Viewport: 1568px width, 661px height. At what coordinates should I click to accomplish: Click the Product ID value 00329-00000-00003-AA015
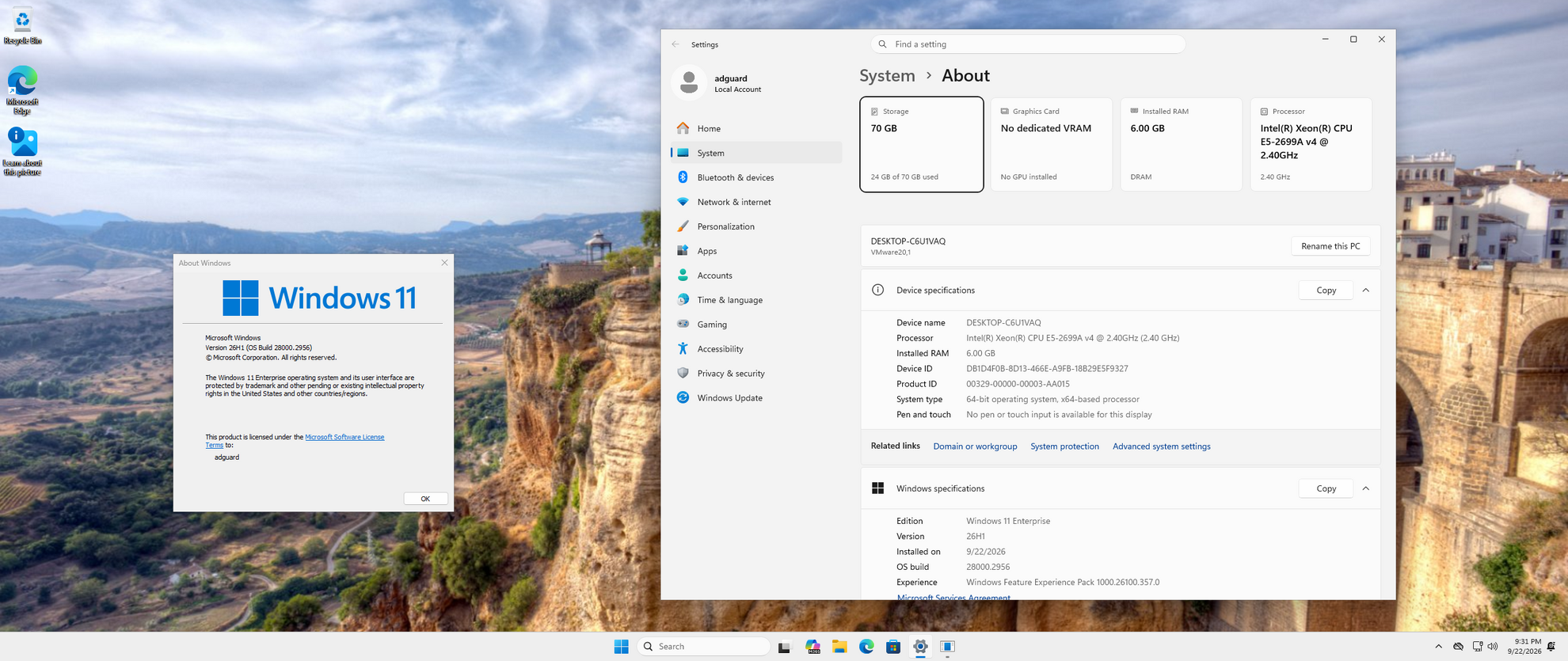tap(1018, 384)
